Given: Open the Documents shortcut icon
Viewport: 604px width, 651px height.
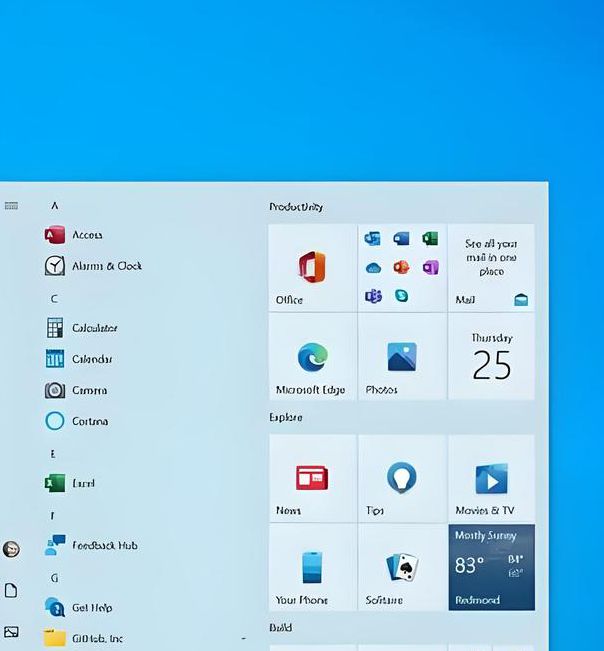Looking at the screenshot, I should (11, 590).
